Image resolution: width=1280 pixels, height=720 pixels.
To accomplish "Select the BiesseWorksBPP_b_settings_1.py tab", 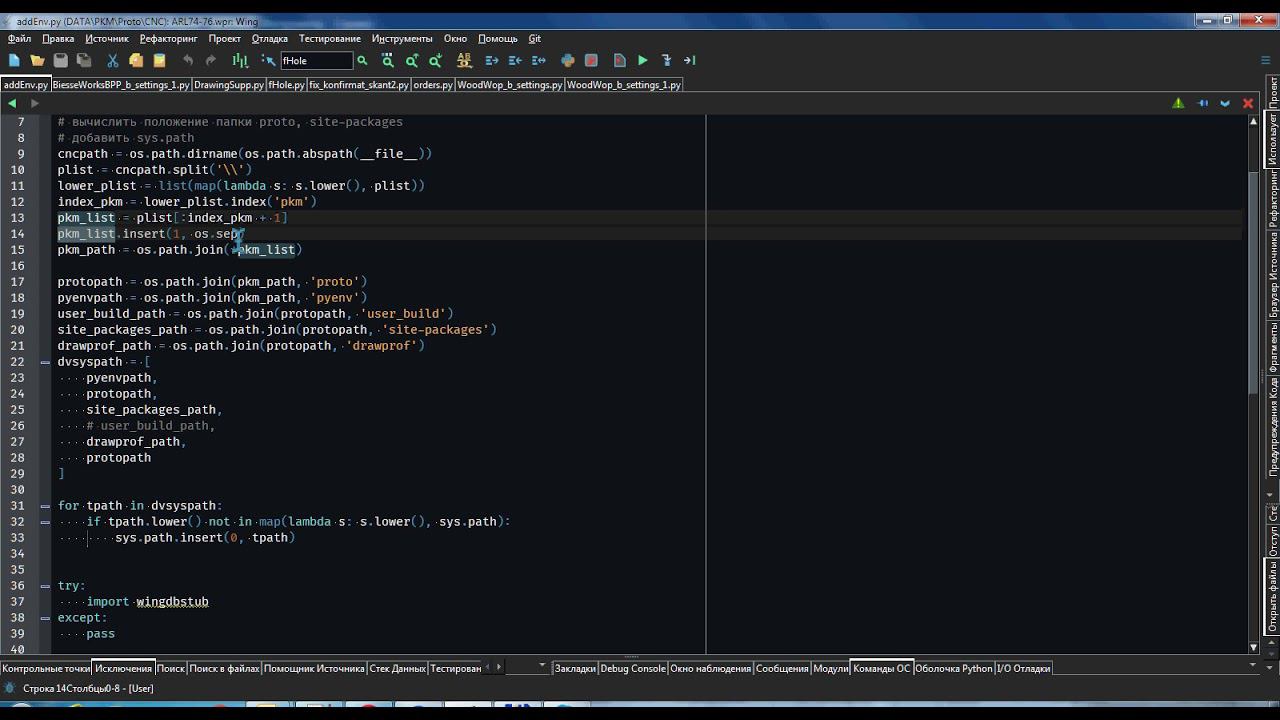I will (x=121, y=85).
